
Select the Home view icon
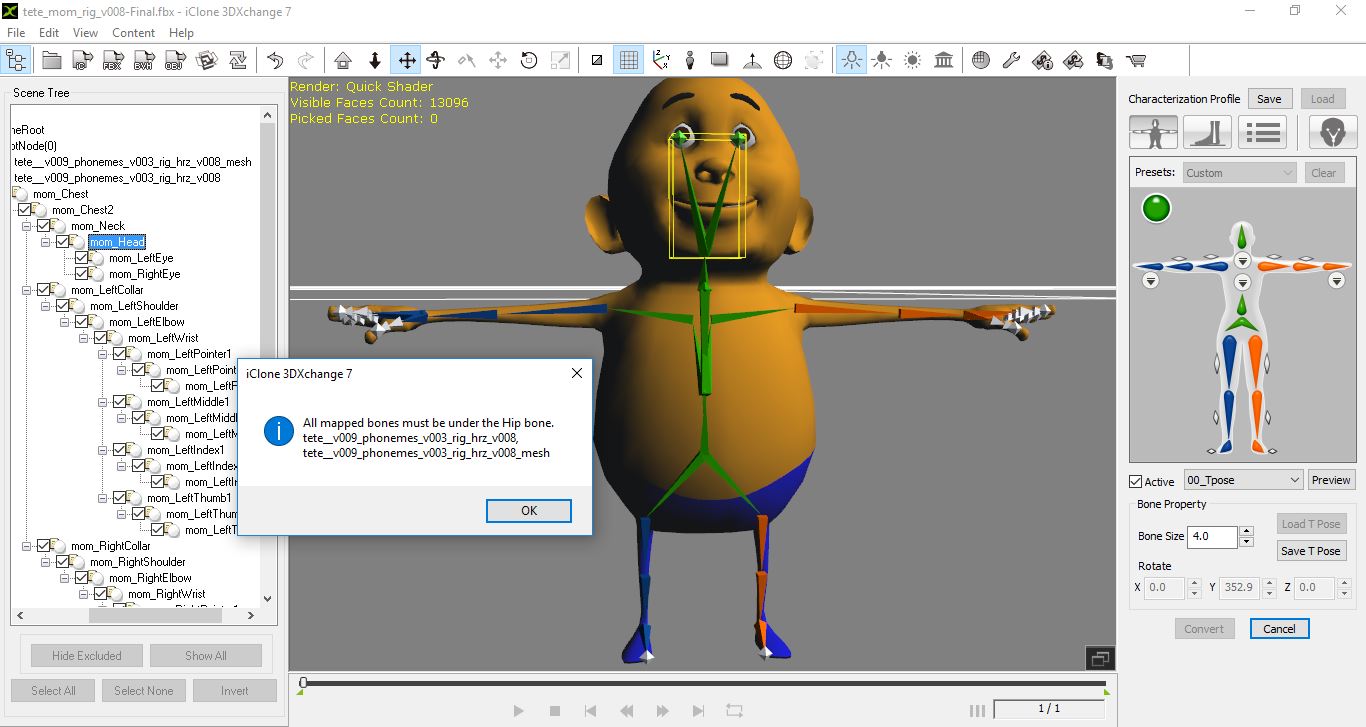click(x=343, y=61)
